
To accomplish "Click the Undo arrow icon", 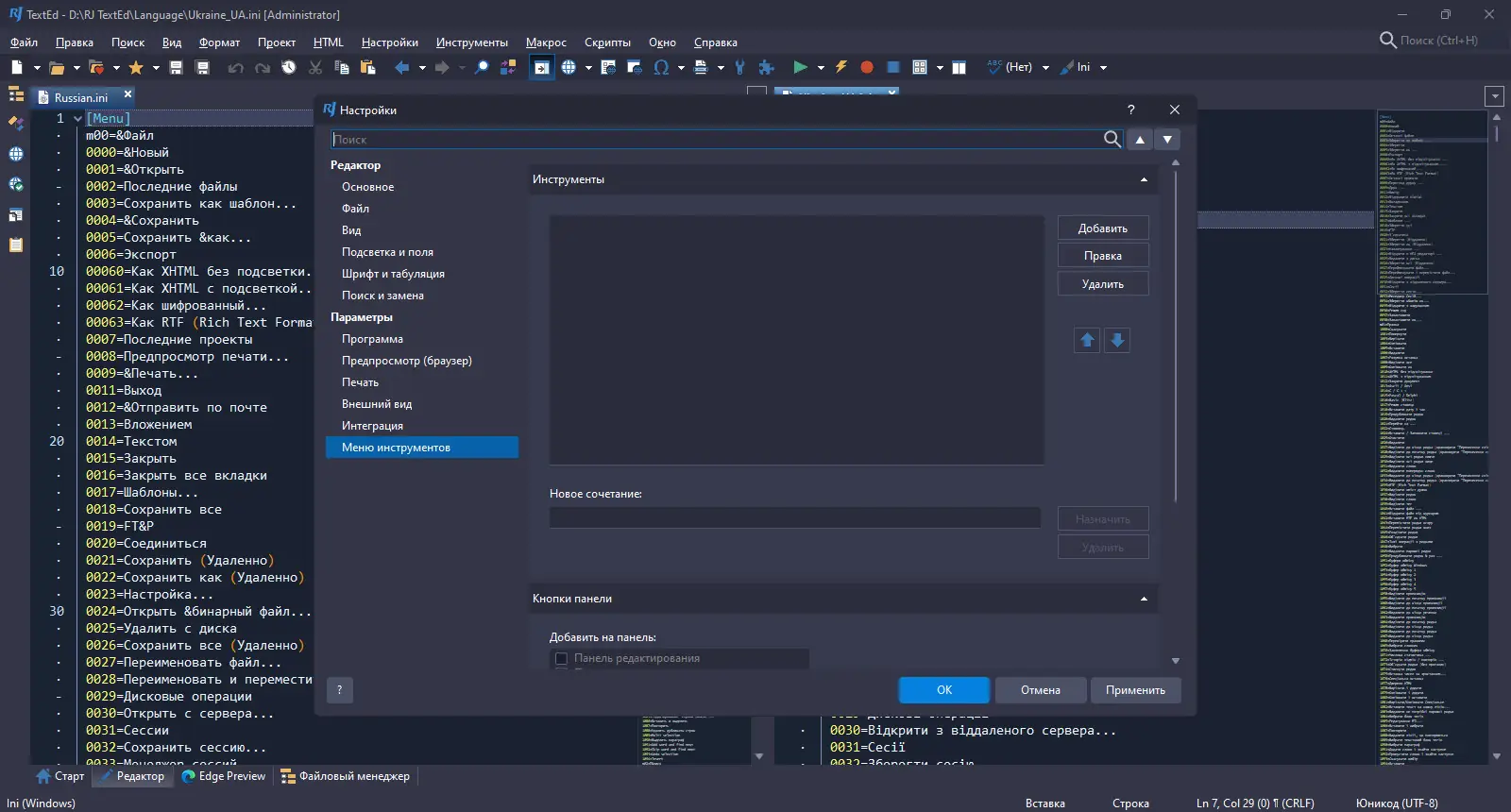I will pyautogui.click(x=236, y=67).
